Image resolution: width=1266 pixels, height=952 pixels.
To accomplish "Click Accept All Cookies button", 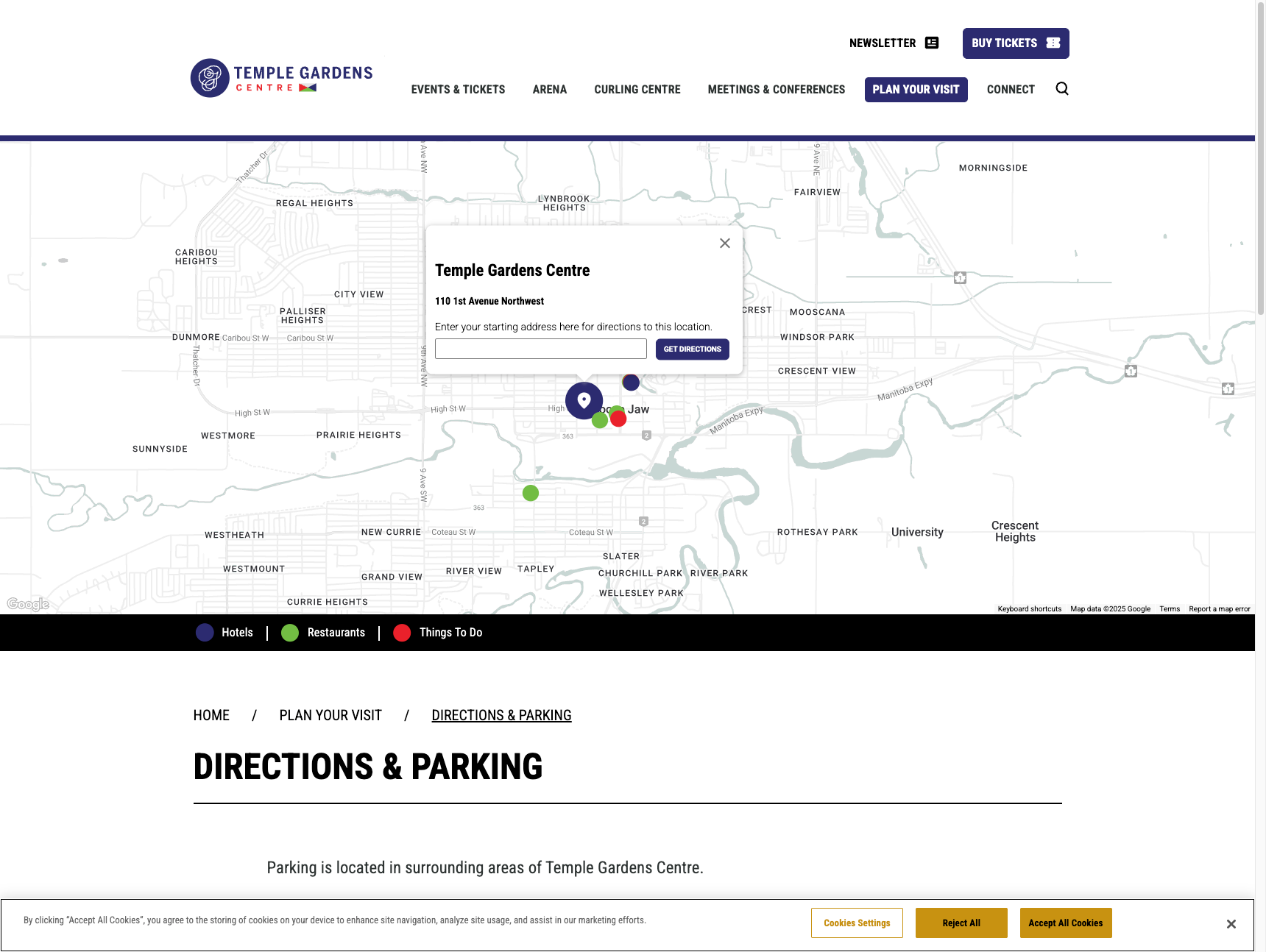I will tap(1066, 923).
